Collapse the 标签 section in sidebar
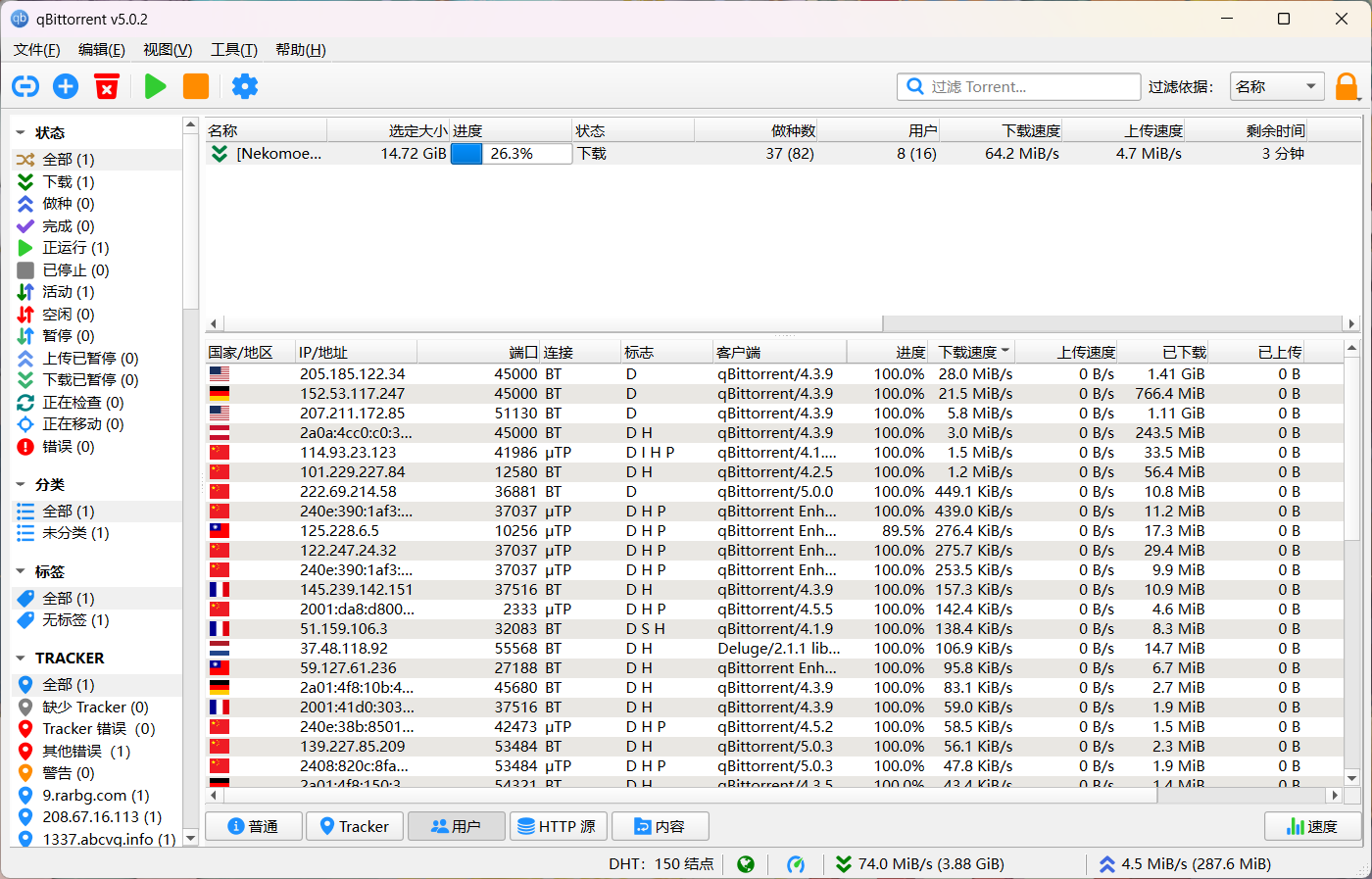 [x=21, y=571]
